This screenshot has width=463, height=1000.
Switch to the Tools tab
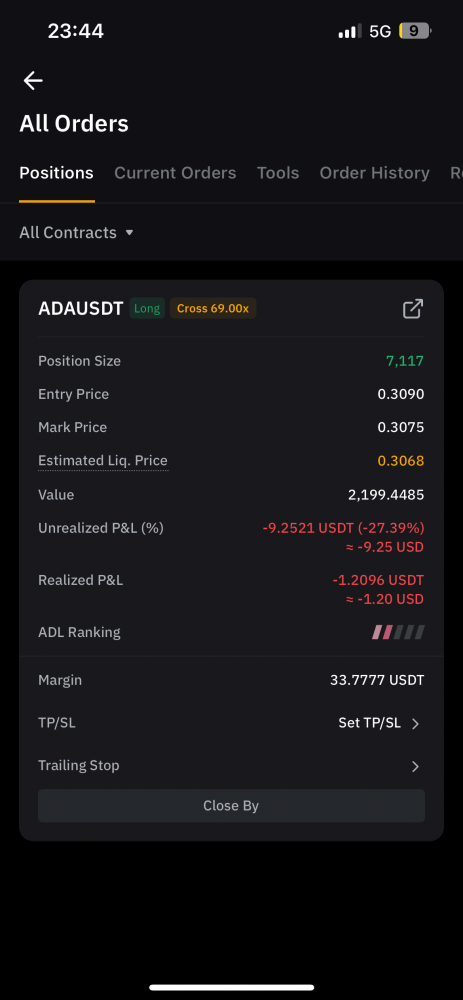tap(278, 173)
